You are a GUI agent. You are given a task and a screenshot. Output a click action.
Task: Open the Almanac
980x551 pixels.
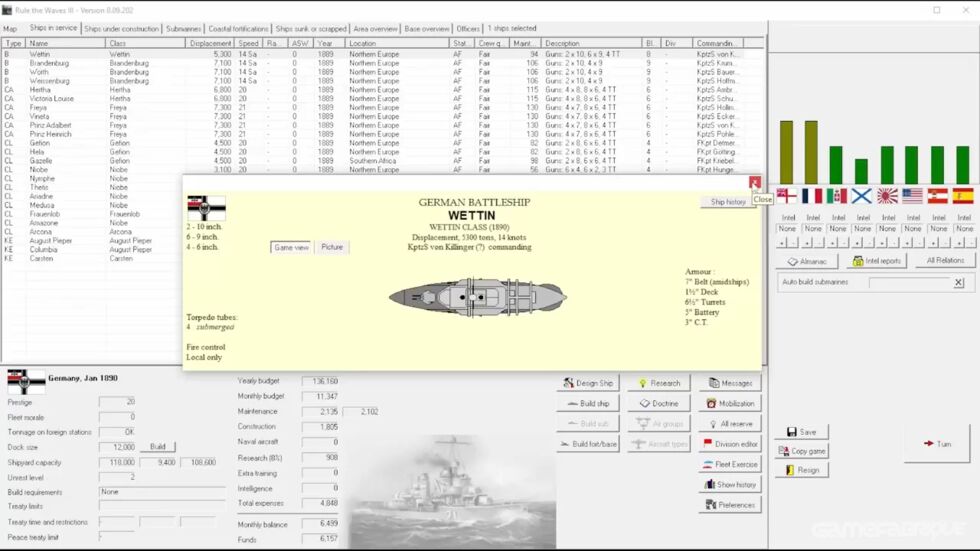[x=807, y=261]
